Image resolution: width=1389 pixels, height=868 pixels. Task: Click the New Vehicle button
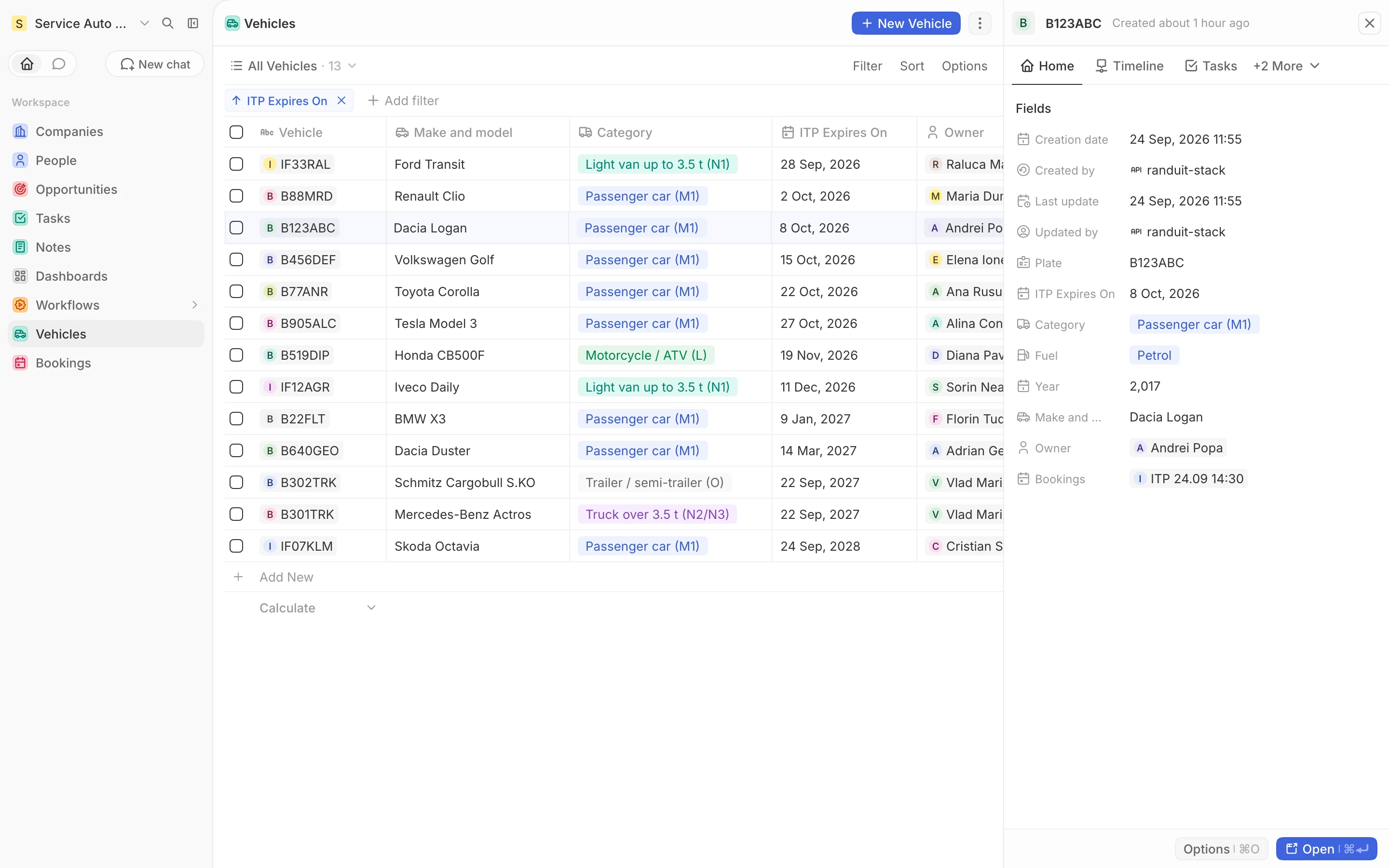click(906, 24)
